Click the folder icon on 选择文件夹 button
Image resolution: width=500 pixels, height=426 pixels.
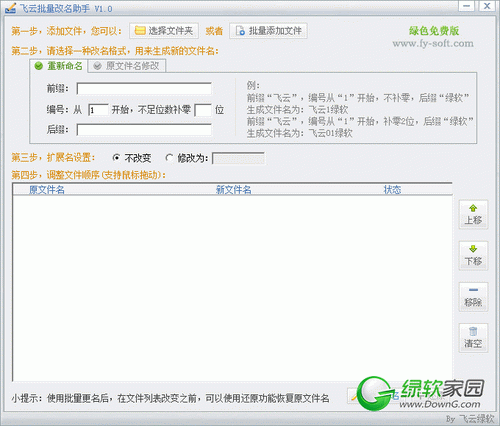click(140, 31)
